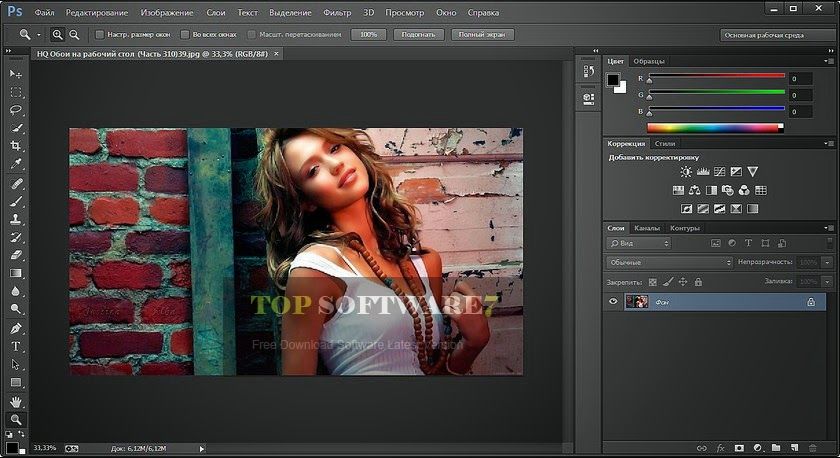Expand the layer filter 'Вид' dropdown

(x=640, y=243)
